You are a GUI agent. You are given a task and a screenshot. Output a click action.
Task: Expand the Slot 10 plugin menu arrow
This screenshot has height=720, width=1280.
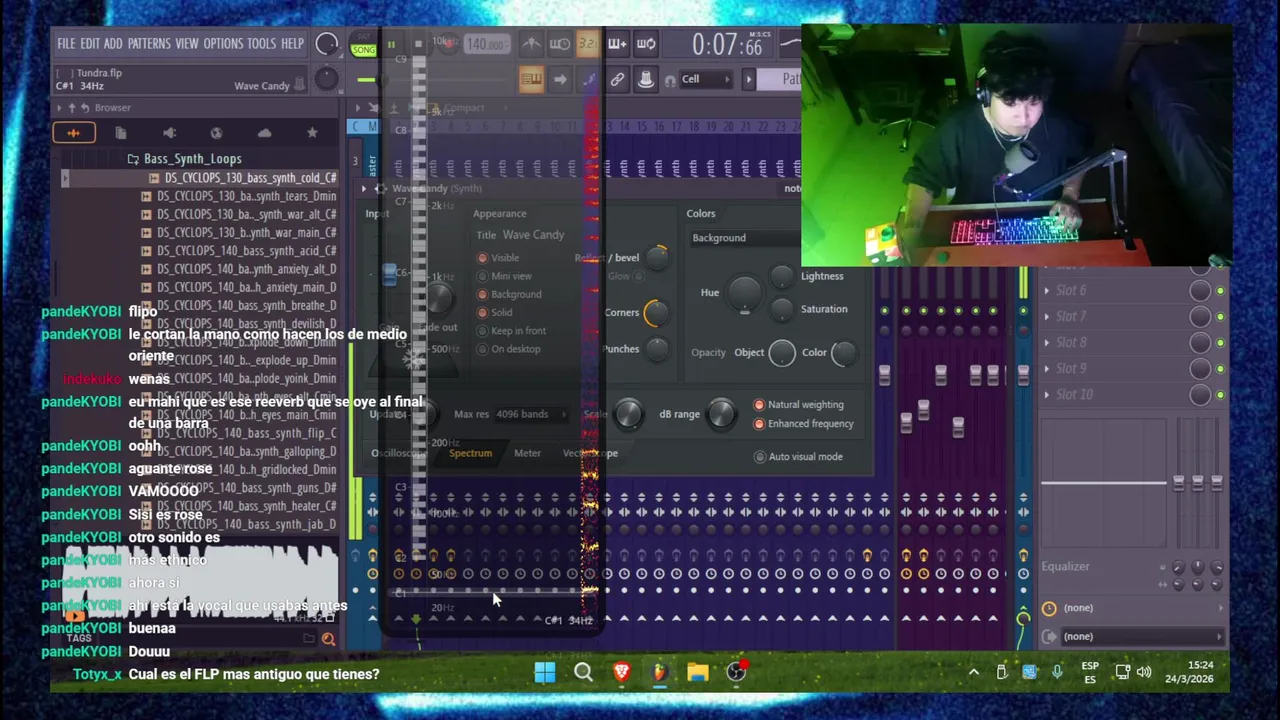1047,395
